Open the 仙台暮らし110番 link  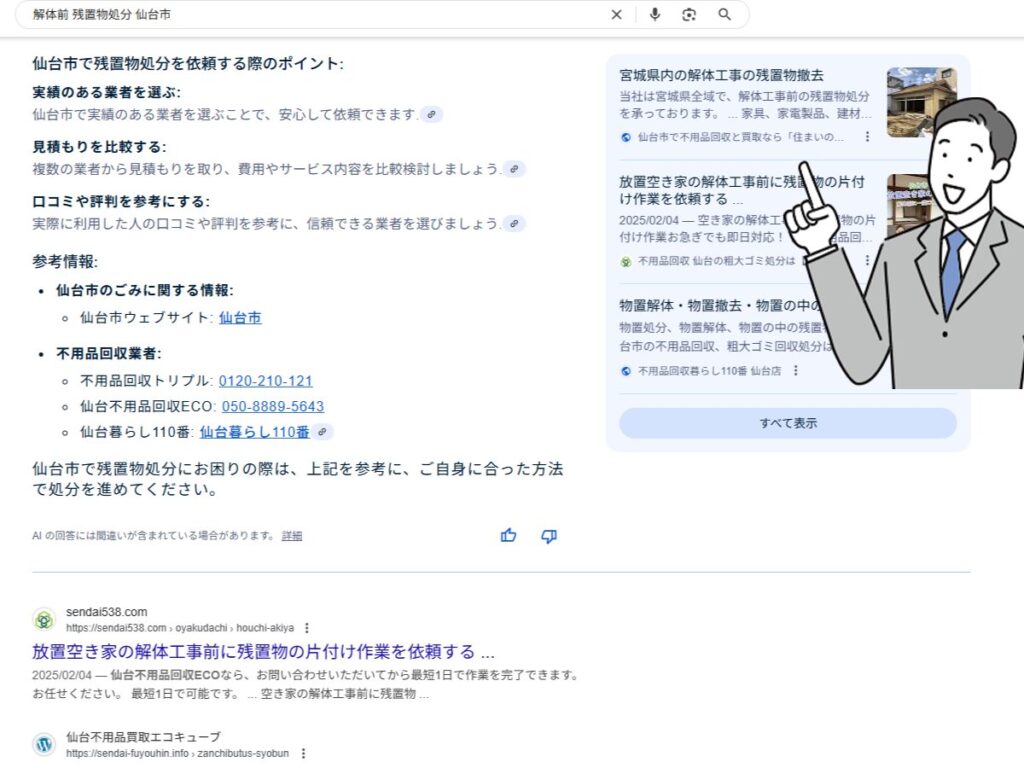coord(254,432)
